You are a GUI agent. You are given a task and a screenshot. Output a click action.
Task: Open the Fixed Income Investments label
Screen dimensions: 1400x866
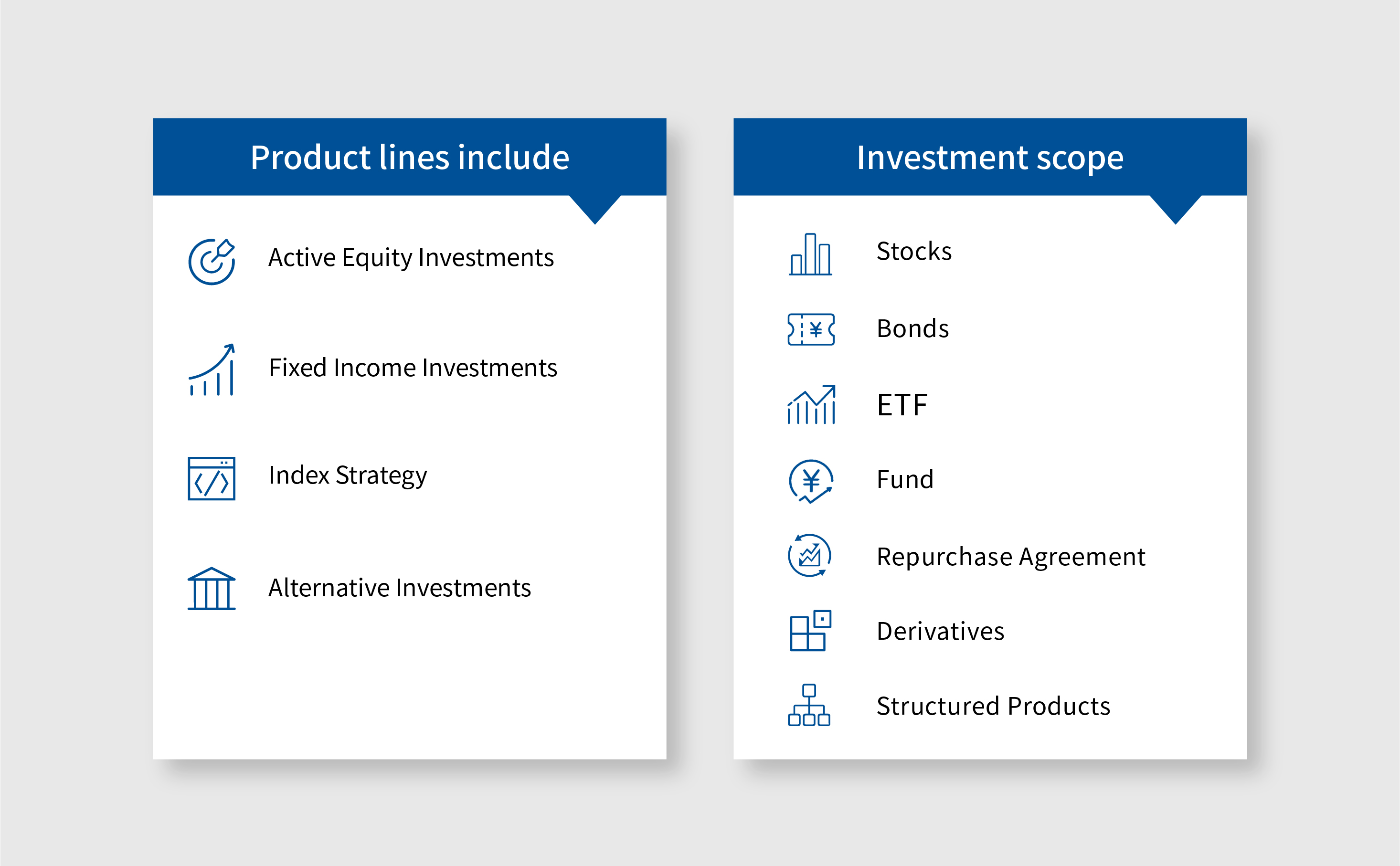point(413,368)
